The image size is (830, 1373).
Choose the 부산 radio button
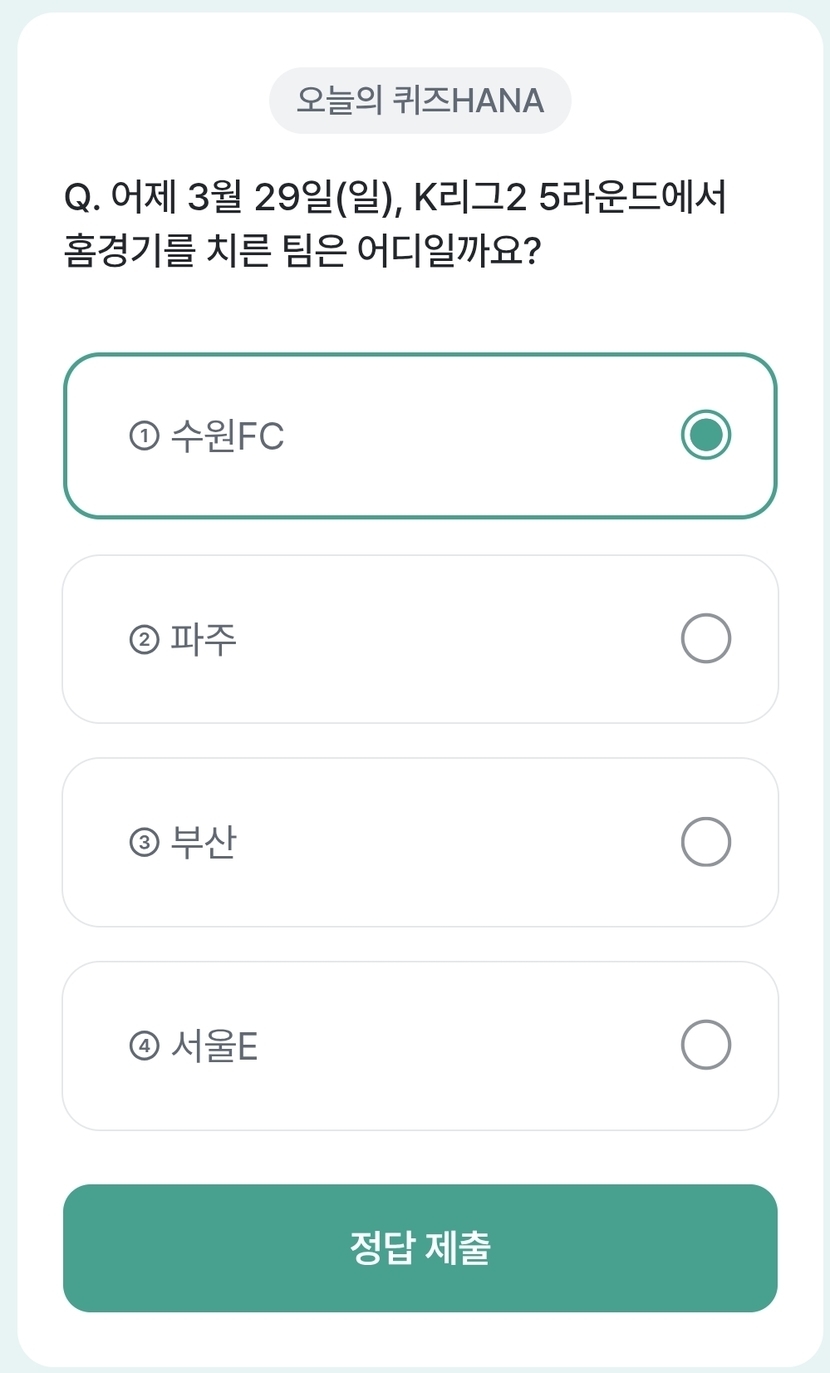706,842
